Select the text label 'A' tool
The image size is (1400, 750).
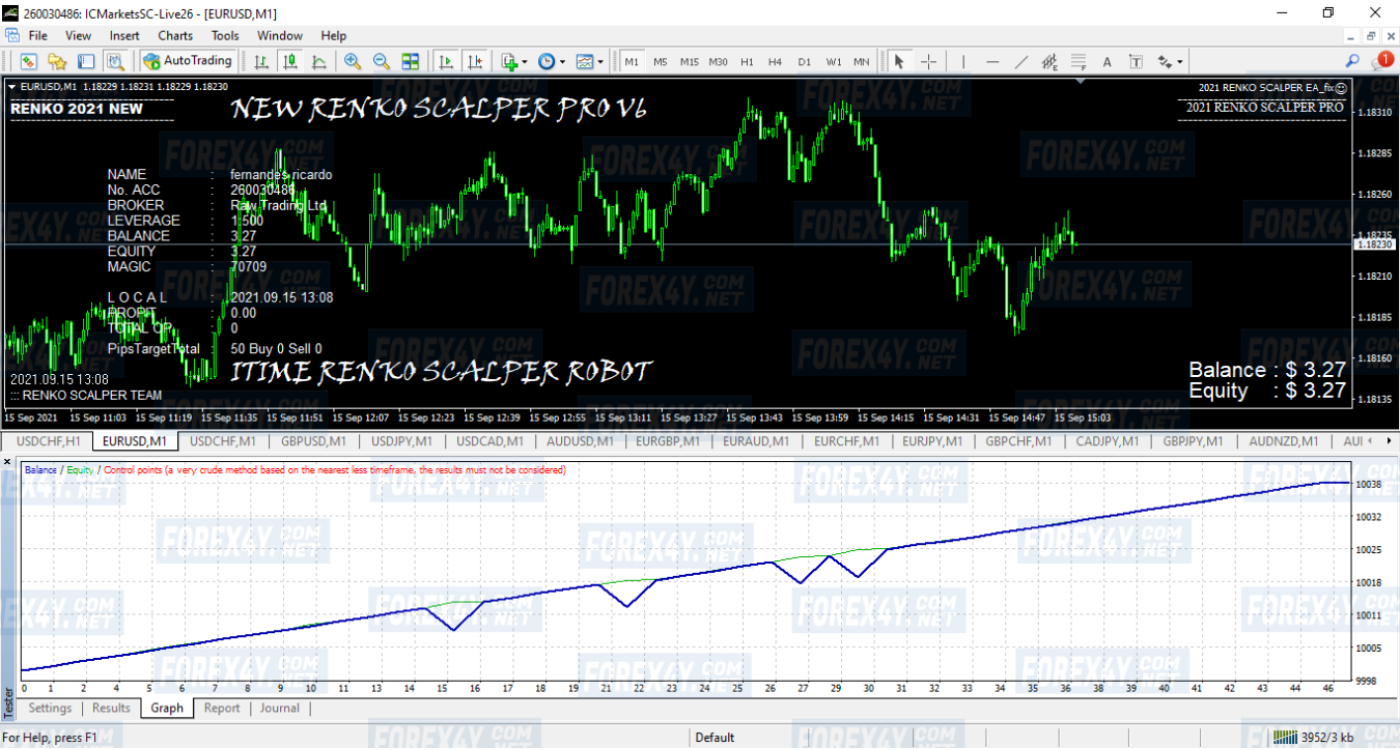[x=1107, y=61]
